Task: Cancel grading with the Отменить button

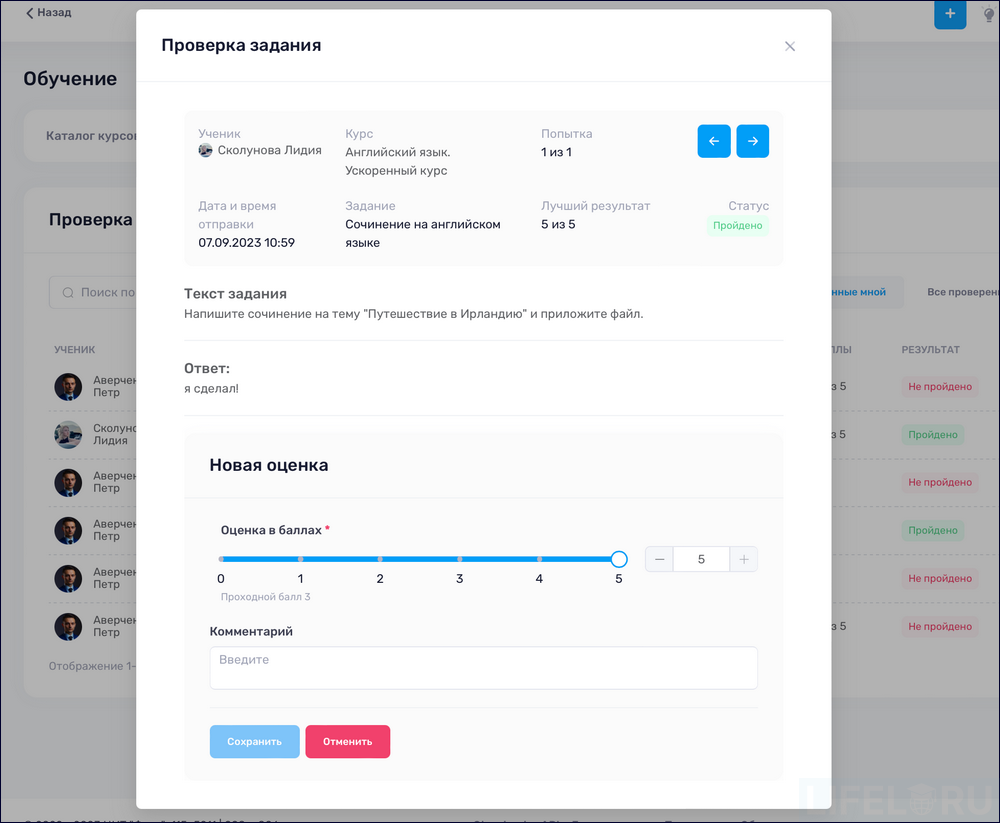Action: pyautogui.click(x=348, y=741)
